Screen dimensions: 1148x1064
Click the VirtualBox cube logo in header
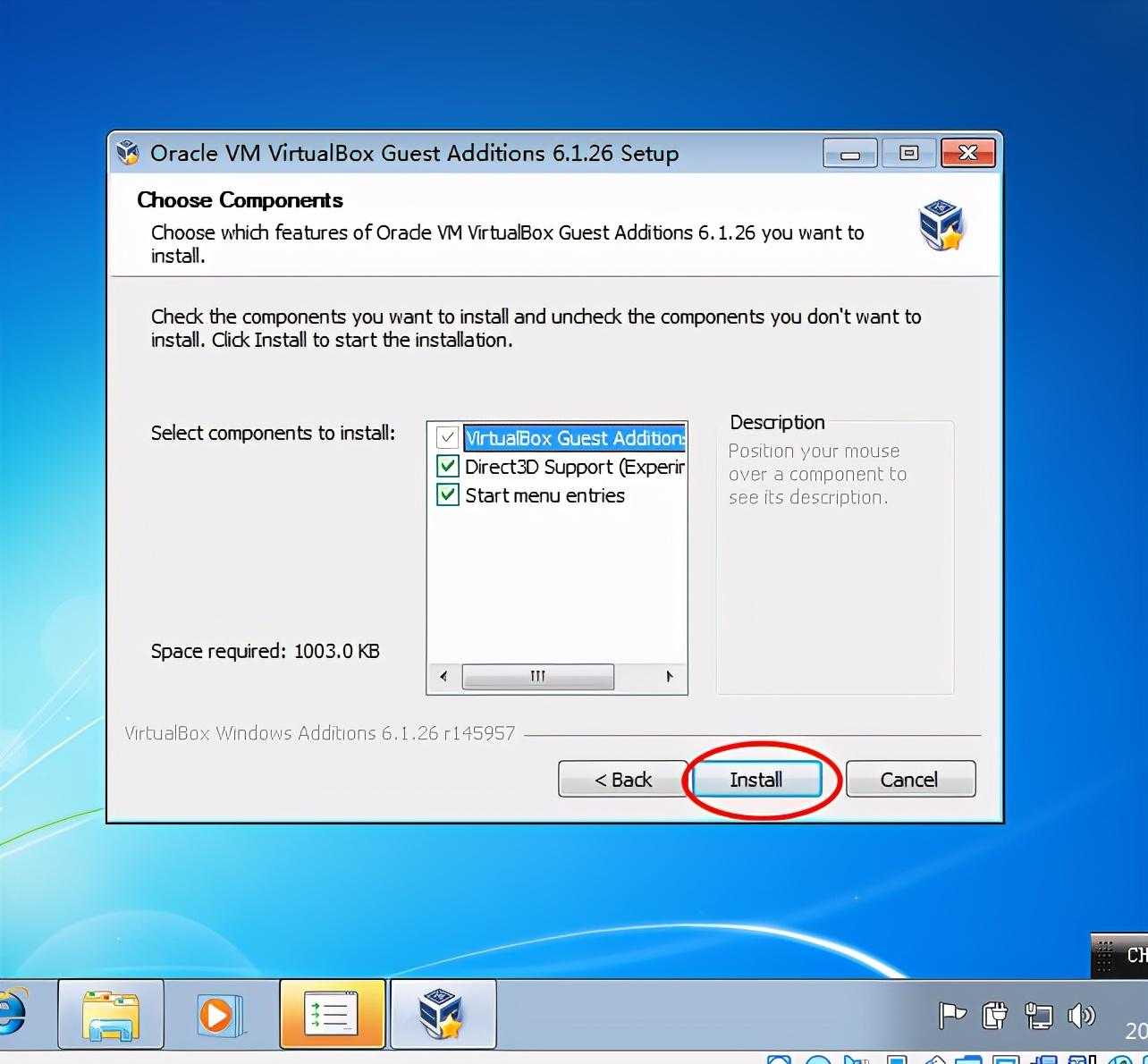pyautogui.click(x=941, y=225)
